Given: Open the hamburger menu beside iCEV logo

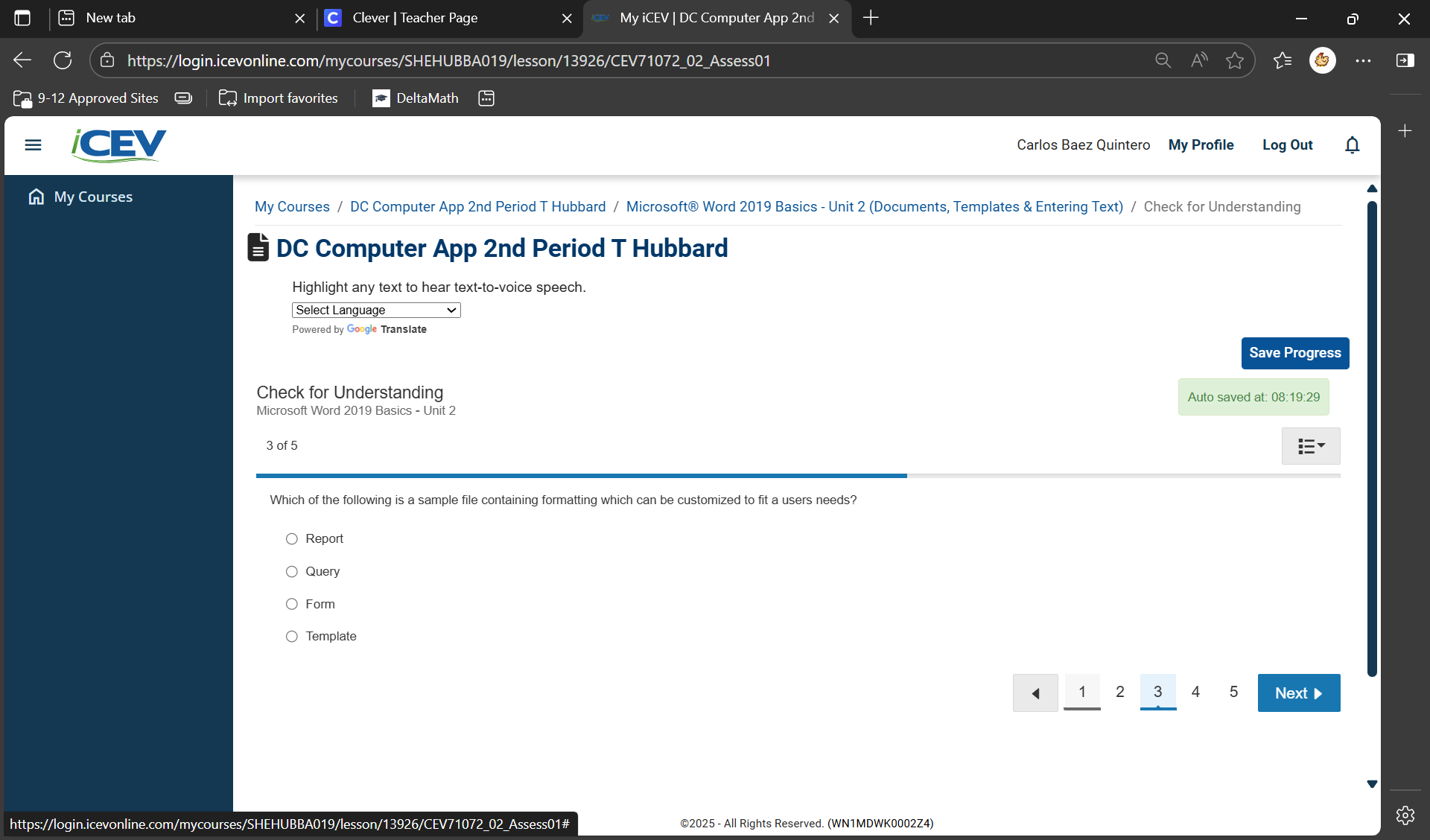Looking at the screenshot, I should click(33, 145).
